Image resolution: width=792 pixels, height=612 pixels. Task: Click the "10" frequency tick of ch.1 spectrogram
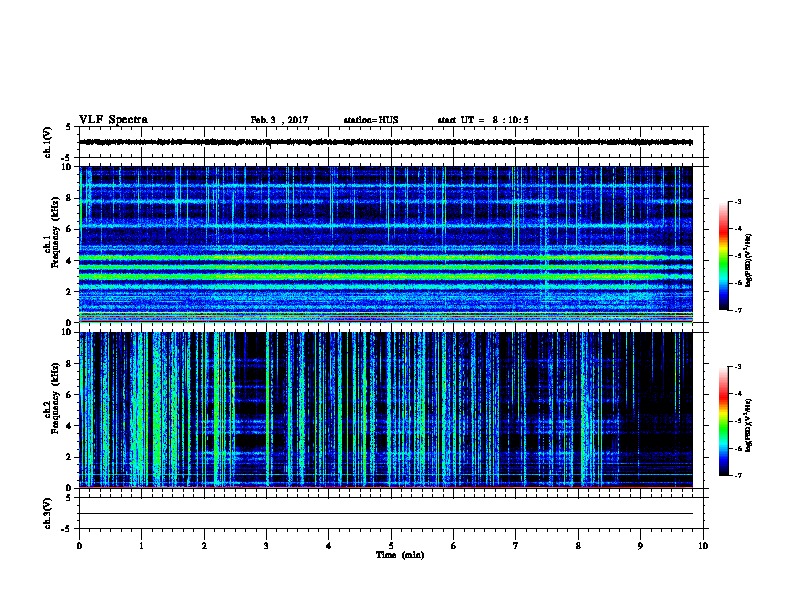69,167
